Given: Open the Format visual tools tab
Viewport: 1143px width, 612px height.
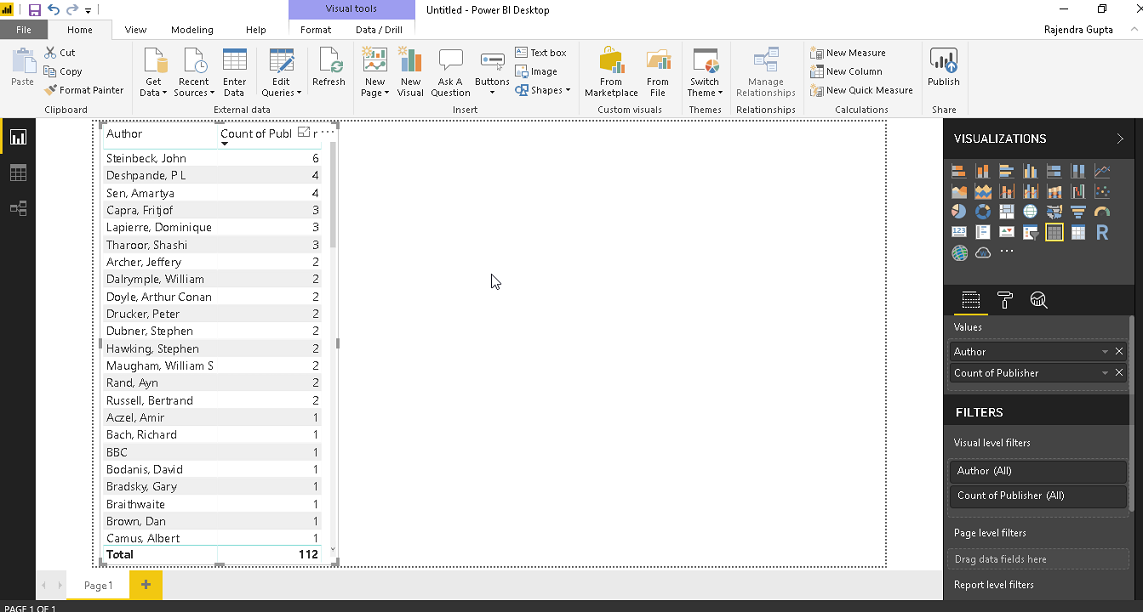Looking at the screenshot, I should [316, 30].
